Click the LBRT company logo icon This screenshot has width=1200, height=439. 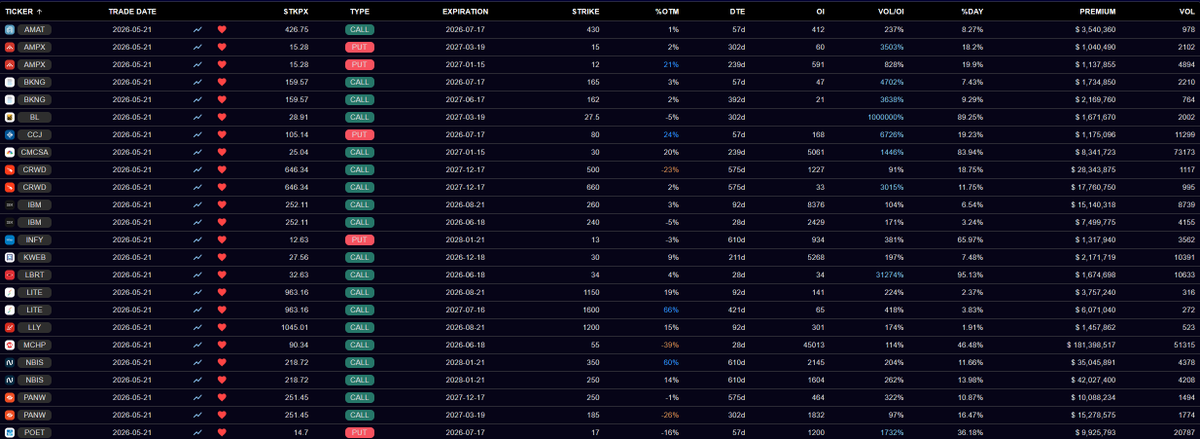[9, 275]
